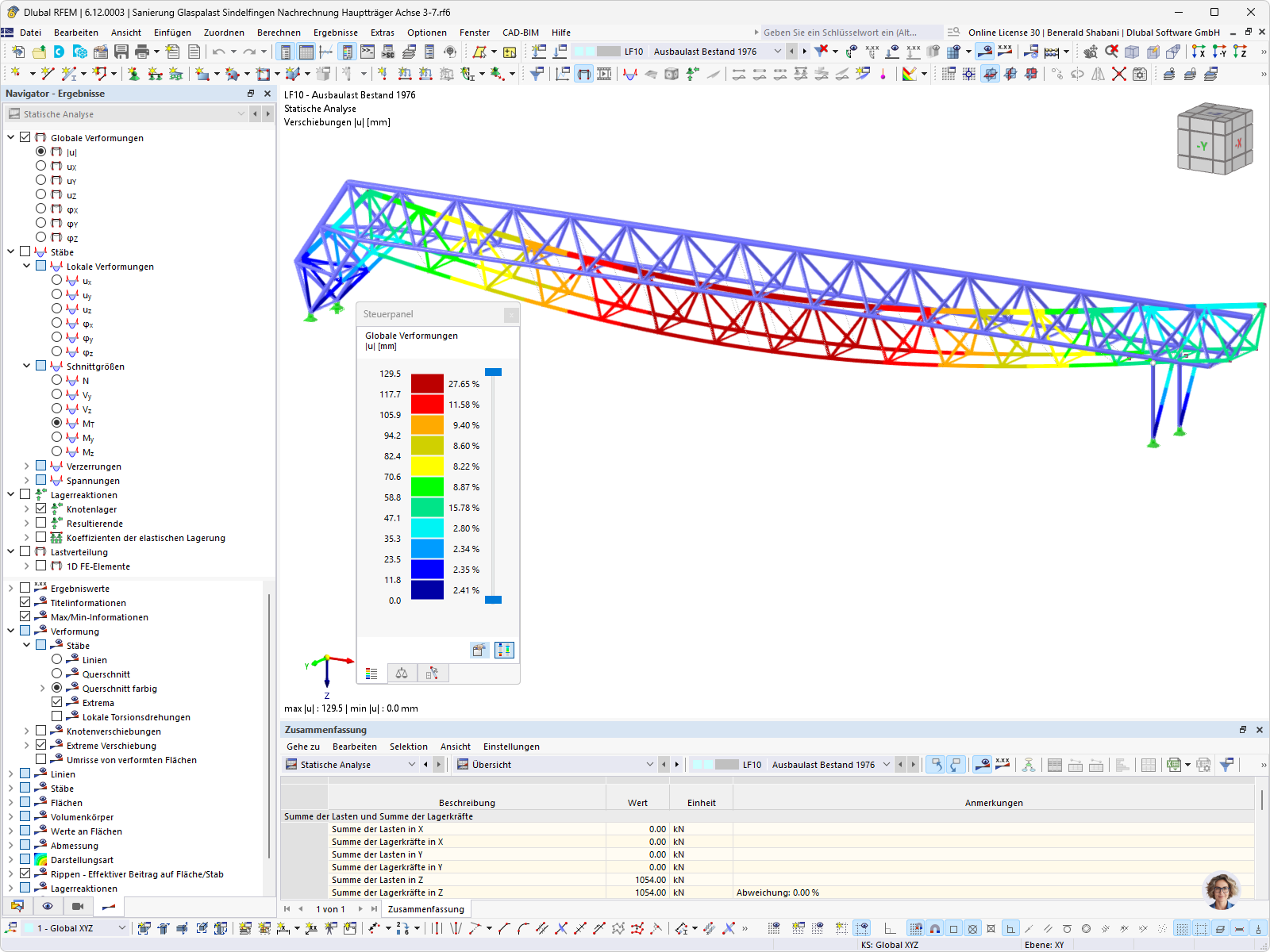Screen dimensions: 1270x952
Task: Select the Mт radio button under Schnittgrößen
Action: (x=56, y=423)
